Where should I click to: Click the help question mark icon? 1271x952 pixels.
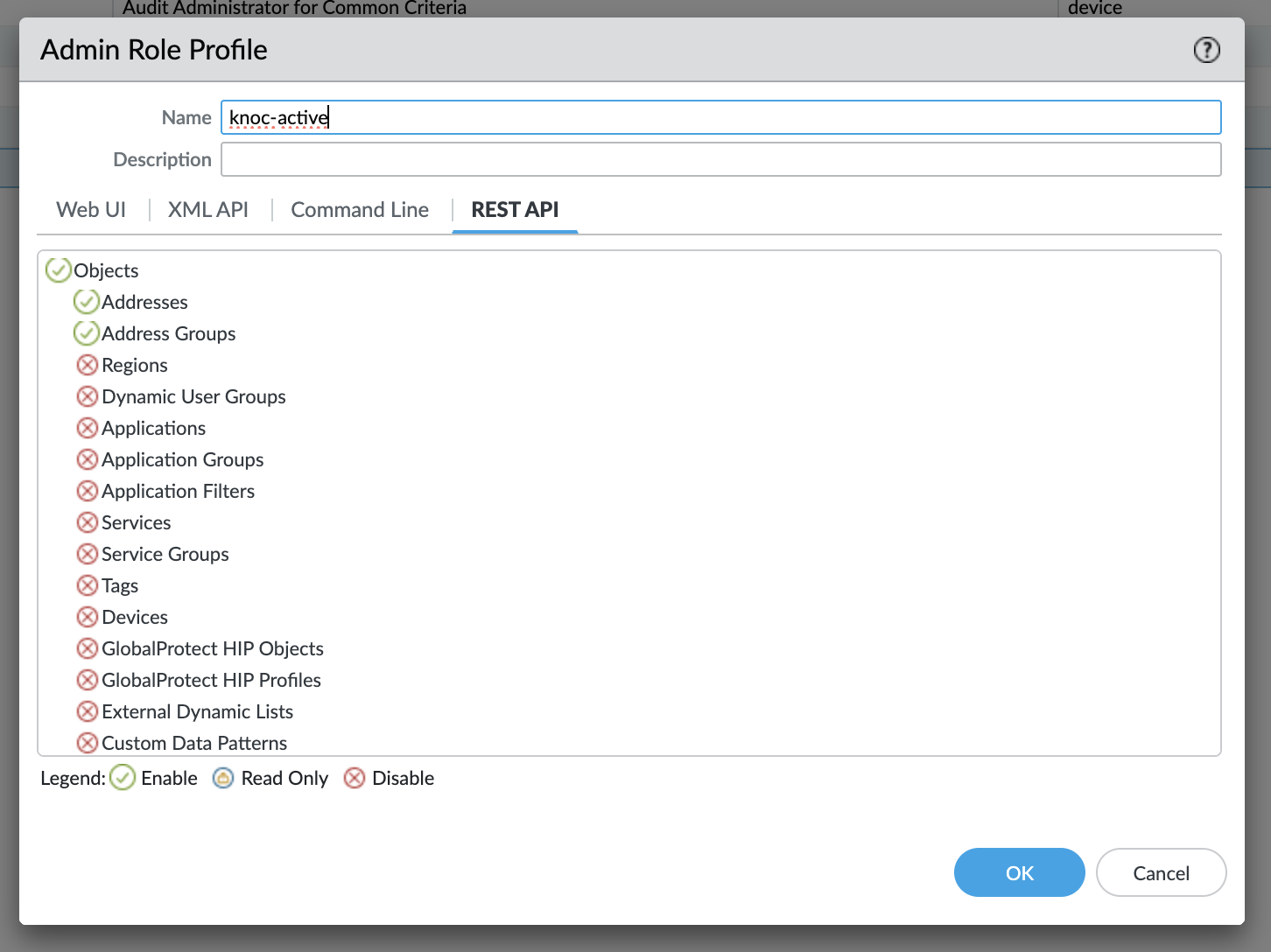tap(1206, 50)
